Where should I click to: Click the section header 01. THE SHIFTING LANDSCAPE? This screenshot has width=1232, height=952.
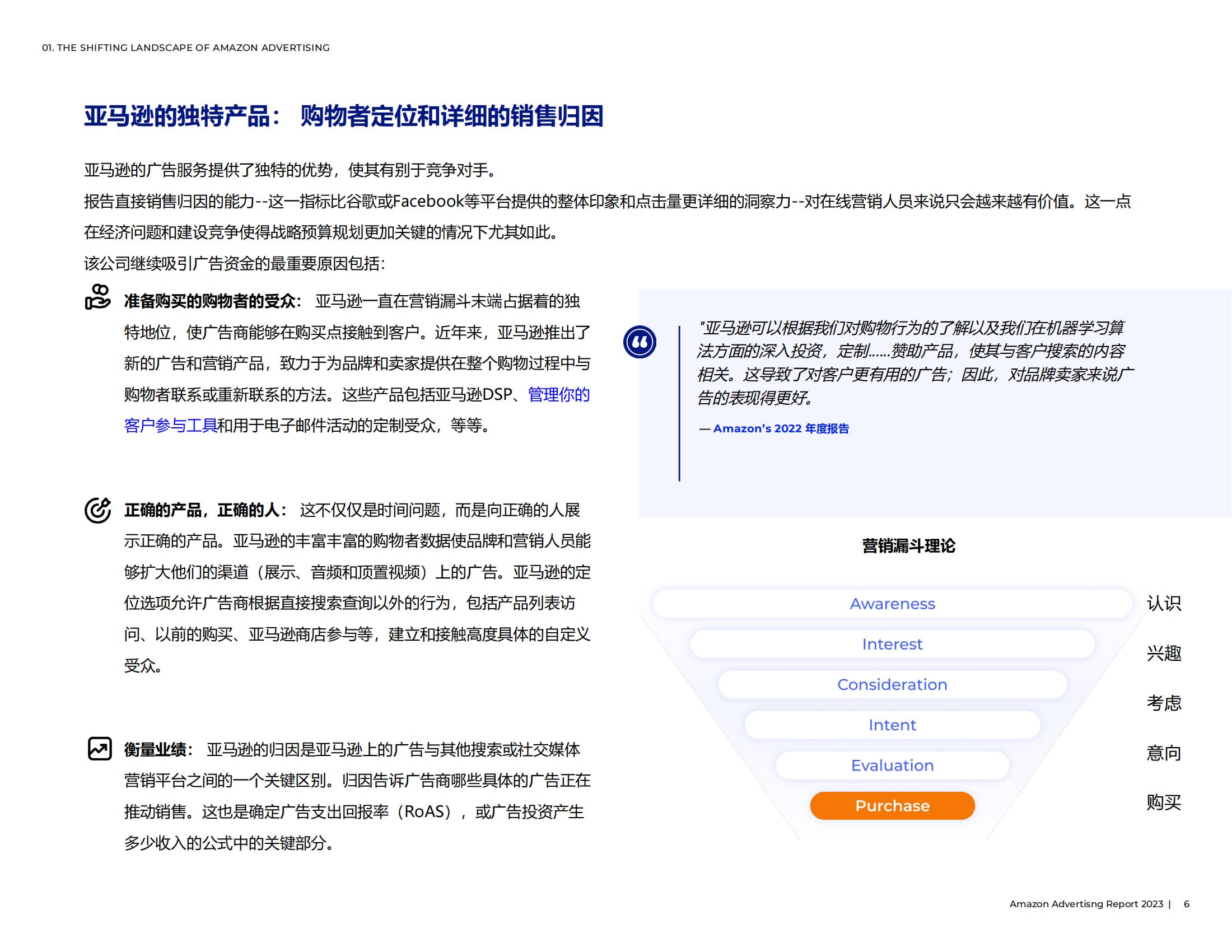click(186, 49)
